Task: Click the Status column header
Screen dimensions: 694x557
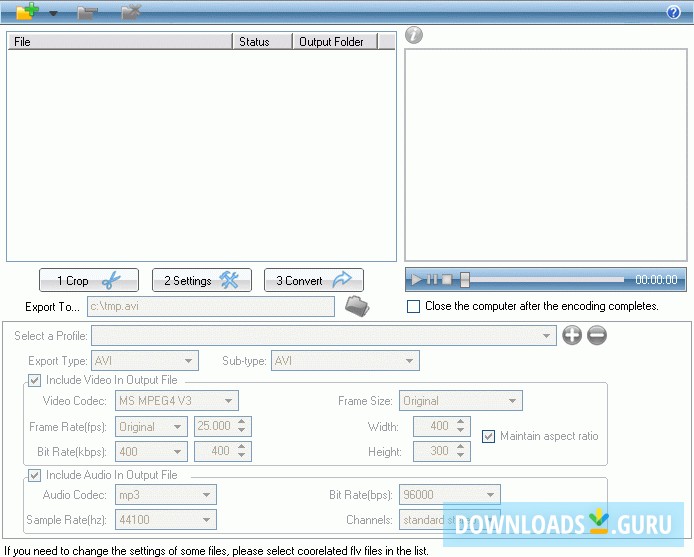Action: (262, 42)
